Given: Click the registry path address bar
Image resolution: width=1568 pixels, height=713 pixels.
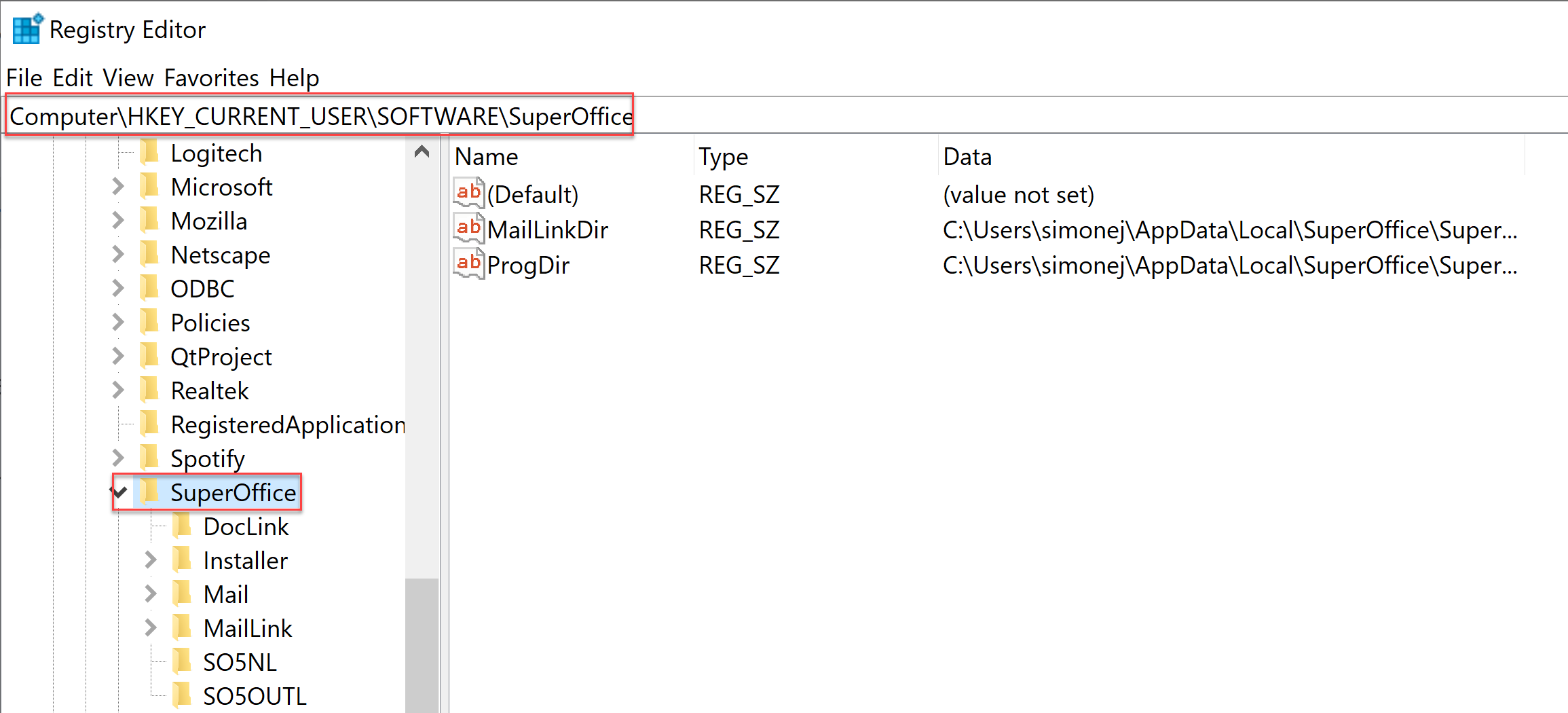Looking at the screenshot, I should (x=1018, y=116).
